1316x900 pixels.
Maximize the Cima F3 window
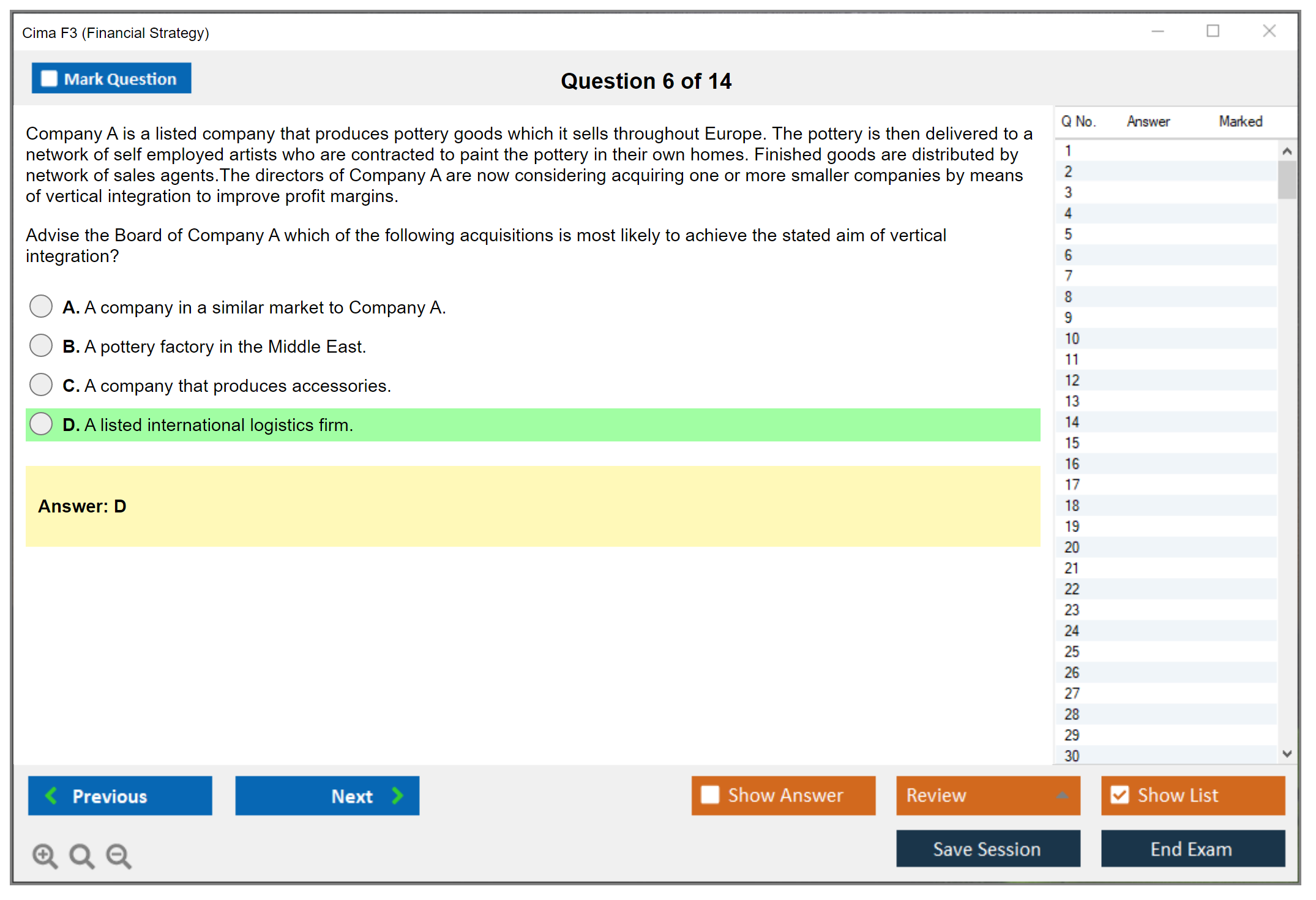[1213, 31]
